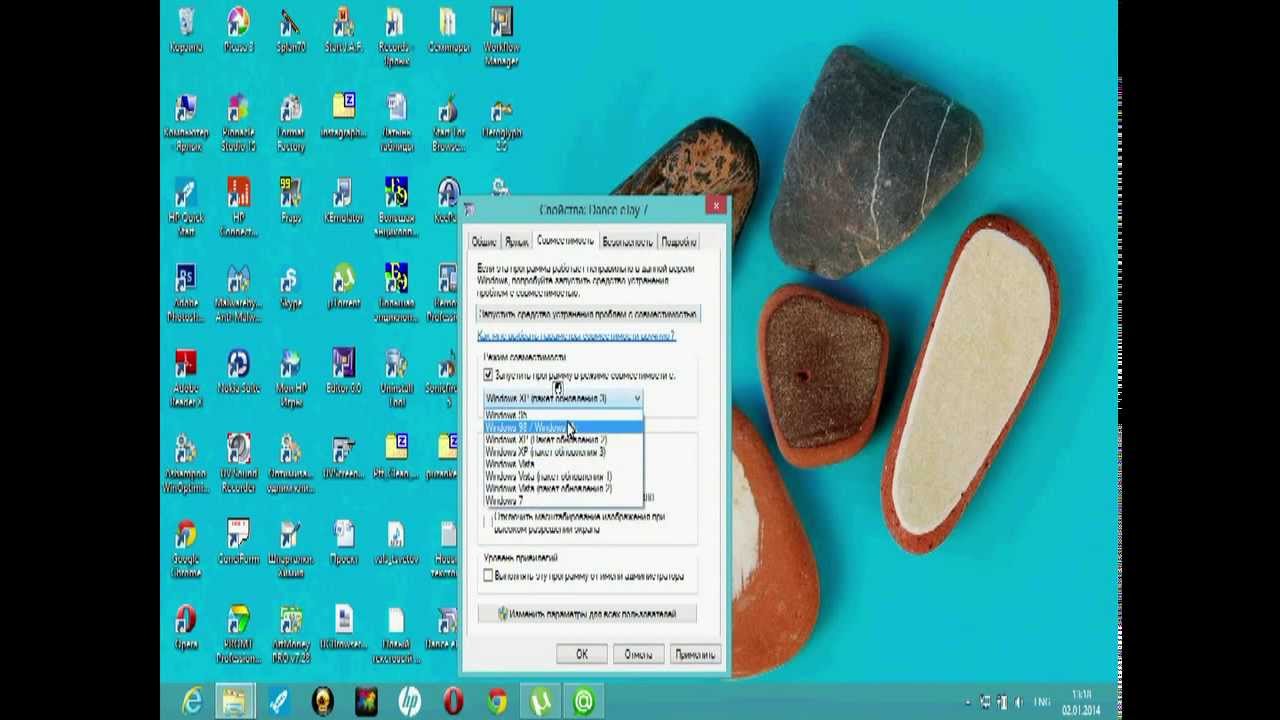Screen dimensions: 1280x720
Task: Click the Применить button
Action: [695, 654]
